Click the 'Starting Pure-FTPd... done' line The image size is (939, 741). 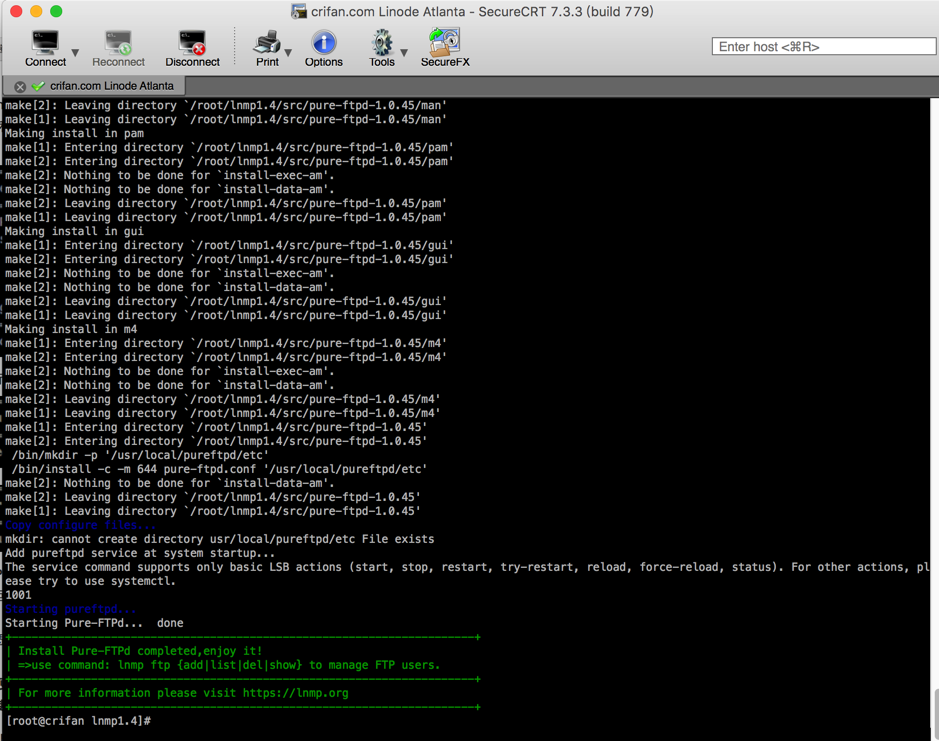[94, 623]
